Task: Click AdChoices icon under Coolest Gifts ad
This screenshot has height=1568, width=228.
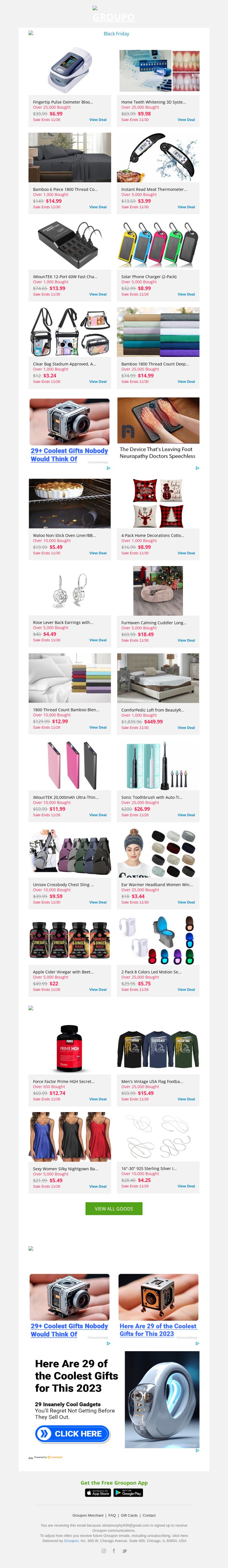Action: [108, 468]
